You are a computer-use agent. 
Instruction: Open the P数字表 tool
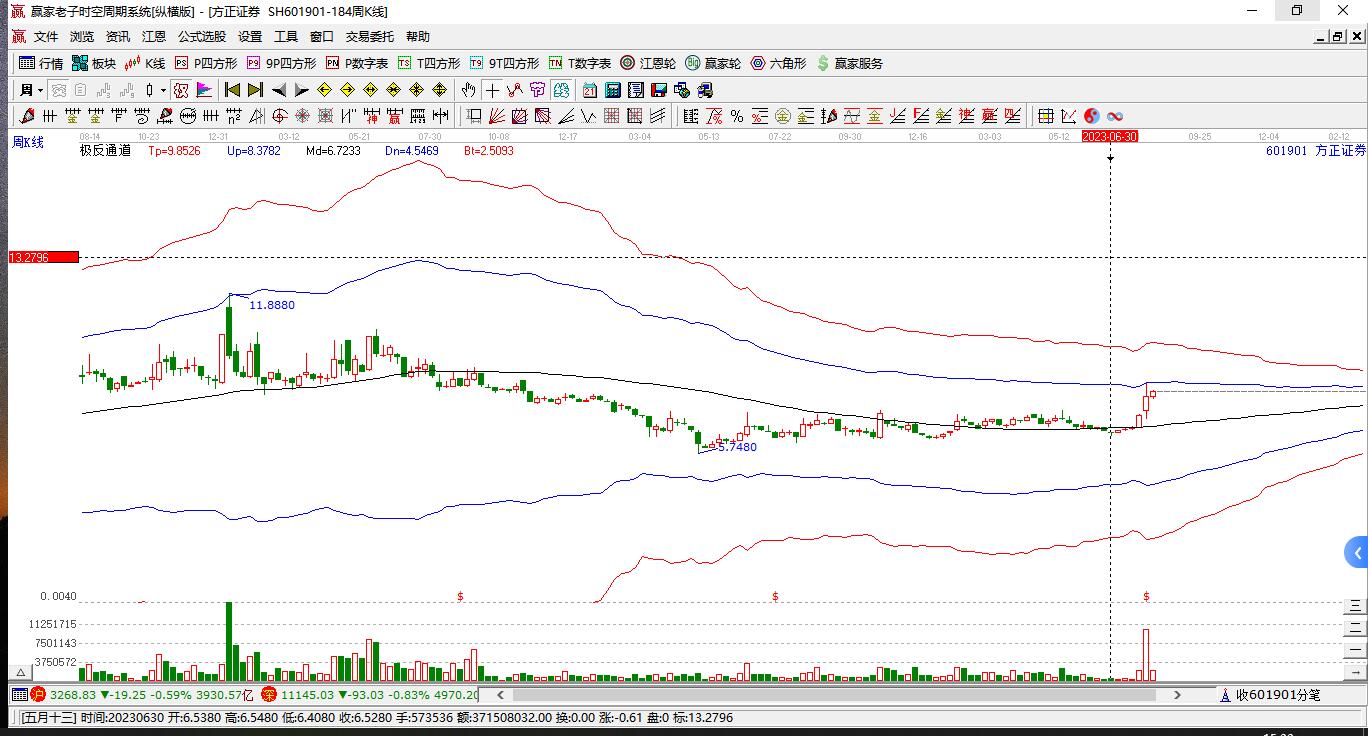(x=357, y=63)
